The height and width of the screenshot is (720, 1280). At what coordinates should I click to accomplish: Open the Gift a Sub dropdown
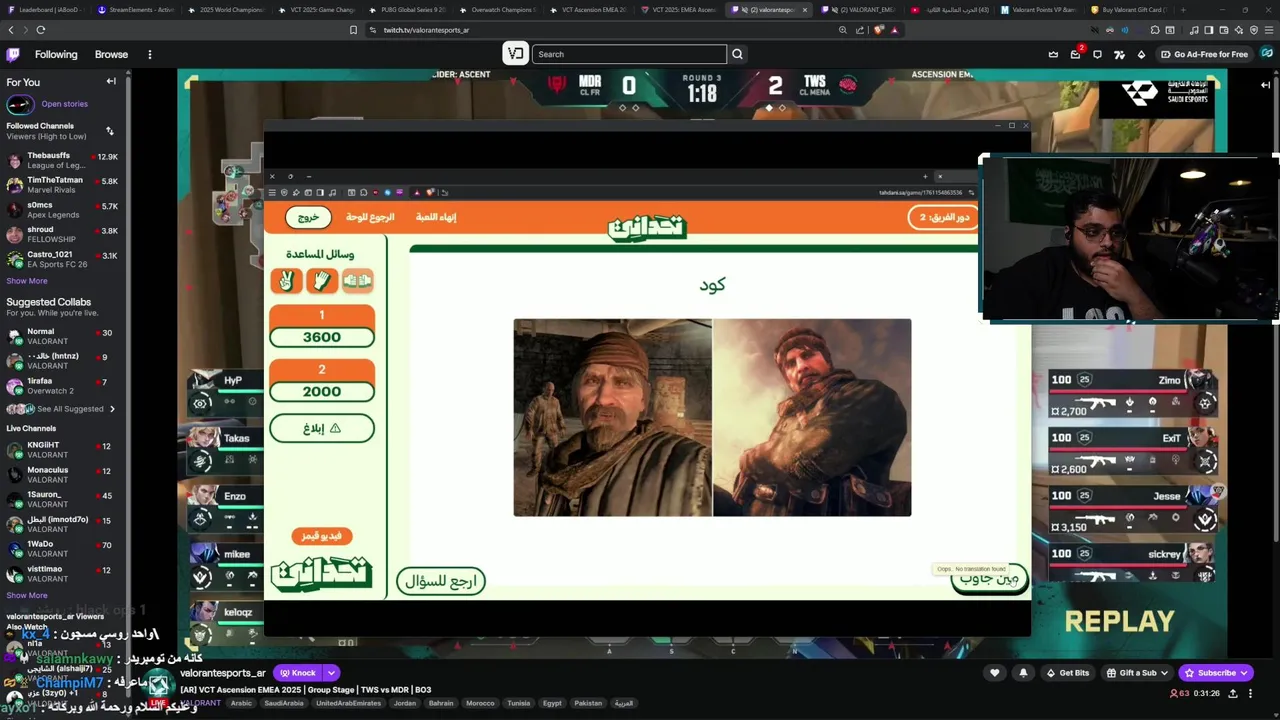[1135, 673]
